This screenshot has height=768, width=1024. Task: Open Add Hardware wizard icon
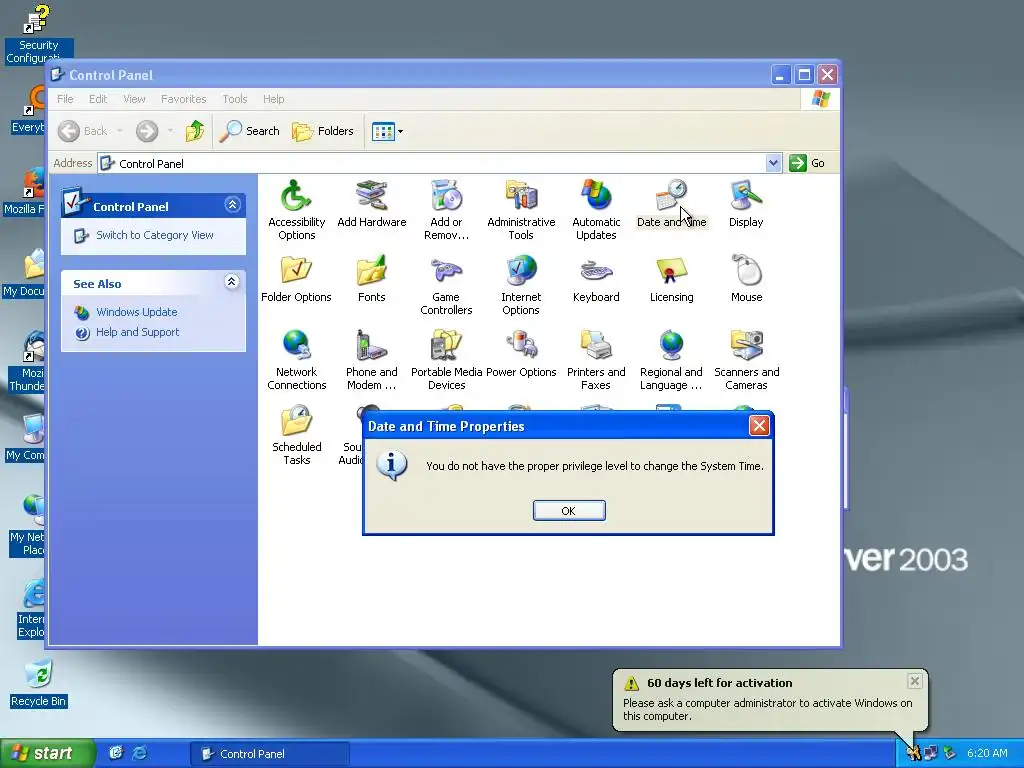click(x=372, y=203)
